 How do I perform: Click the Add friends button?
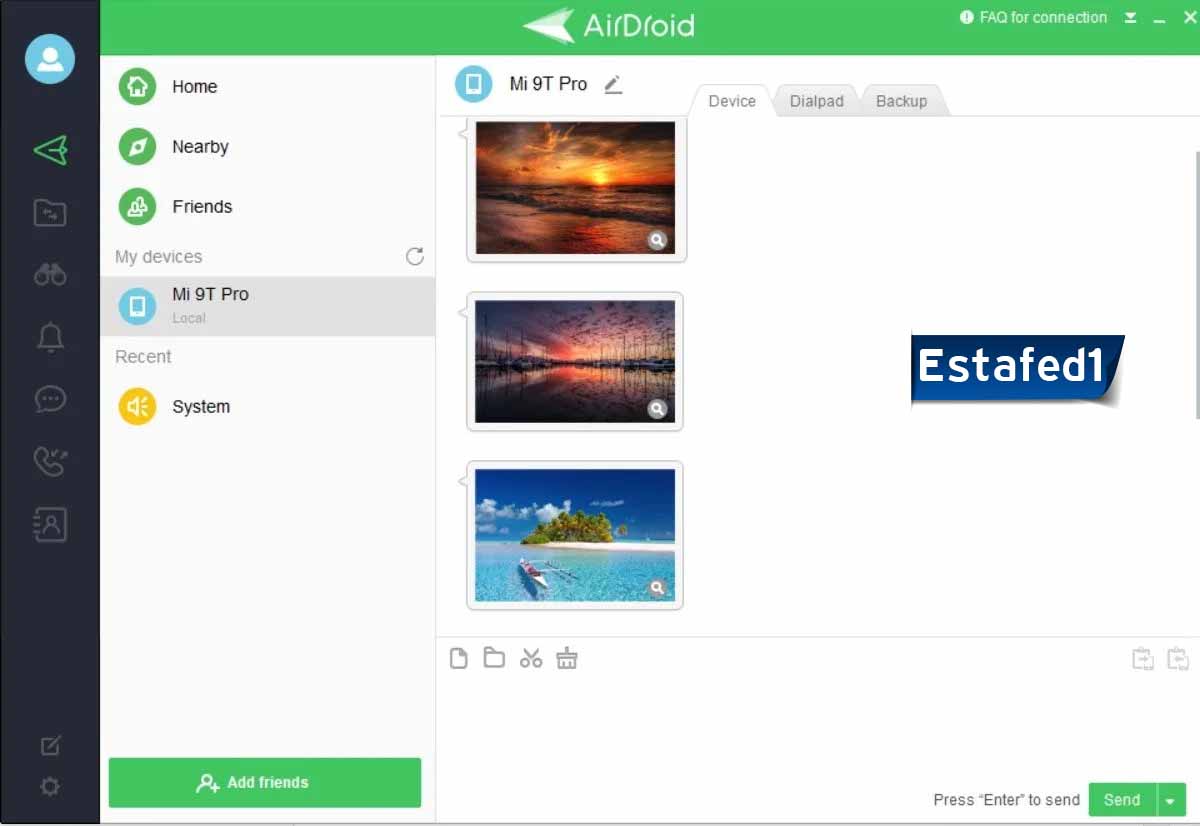click(265, 782)
